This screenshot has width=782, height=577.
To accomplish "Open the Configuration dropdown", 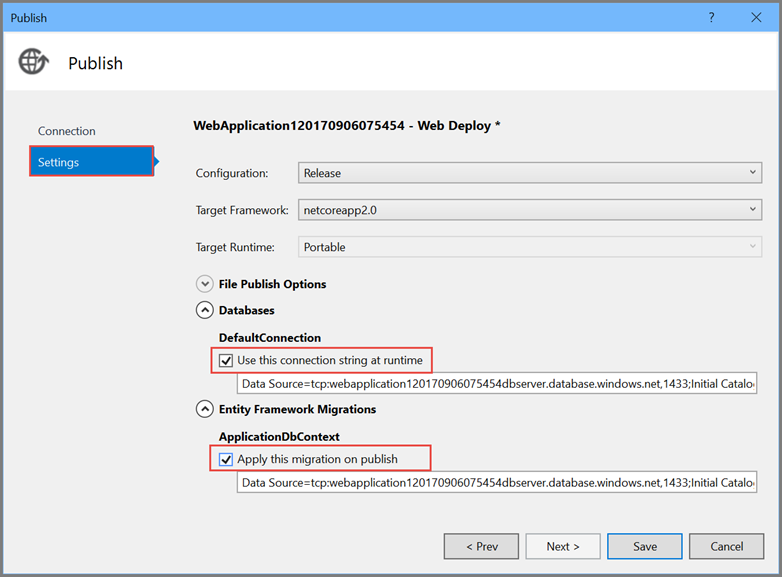I will 529,173.
